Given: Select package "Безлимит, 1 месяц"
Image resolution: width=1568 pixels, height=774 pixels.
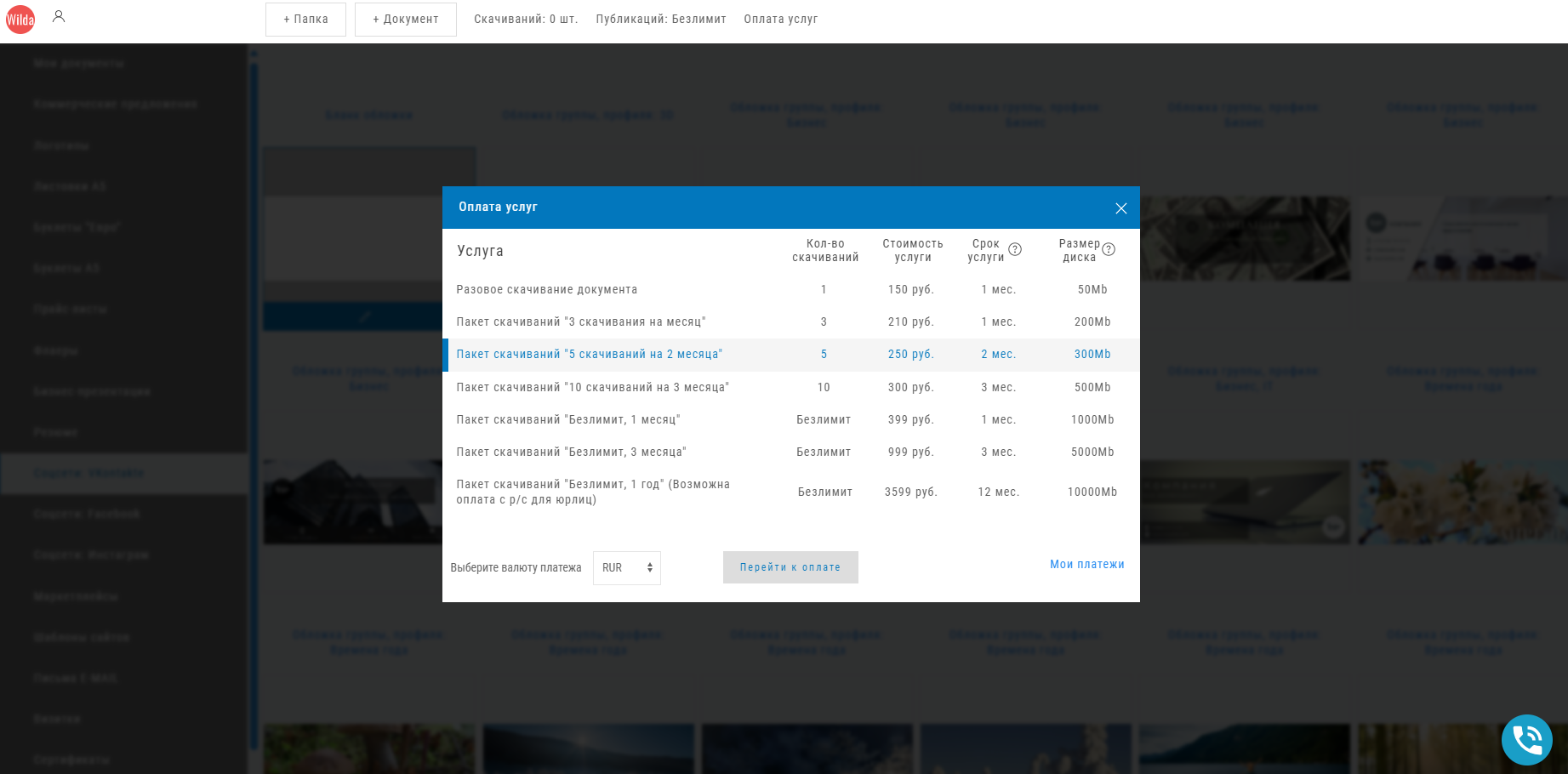Looking at the screenshot, I should point(791,420).
